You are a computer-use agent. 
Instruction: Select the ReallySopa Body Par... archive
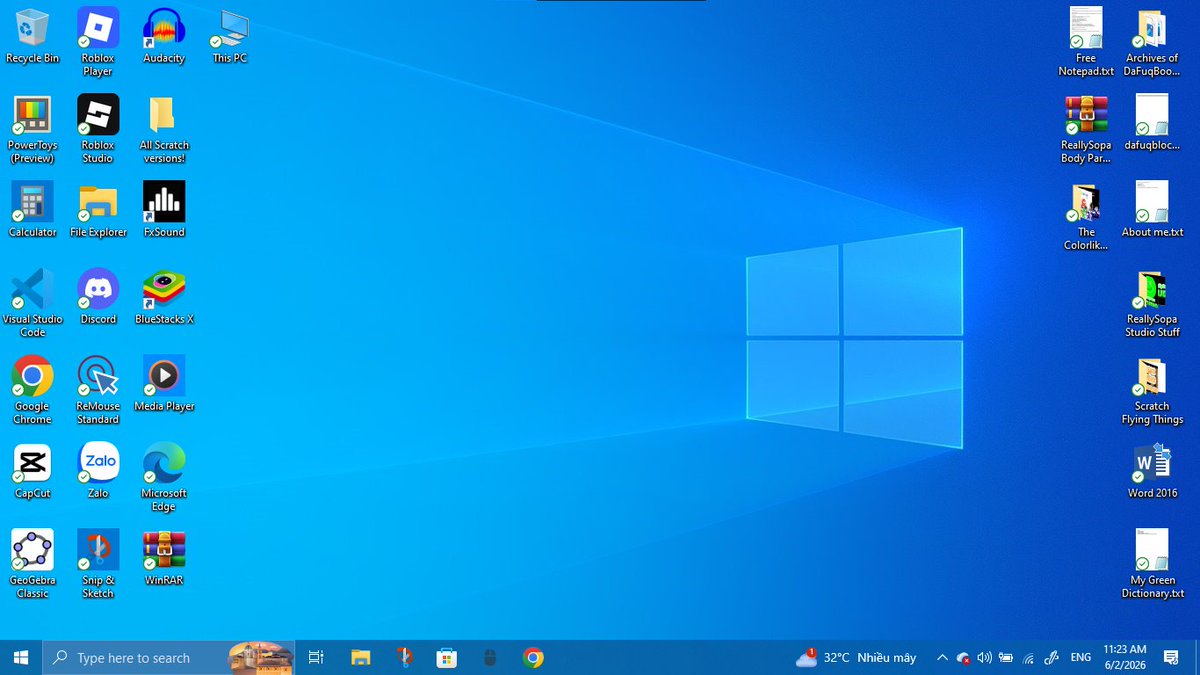click(x=1086, y=129)
